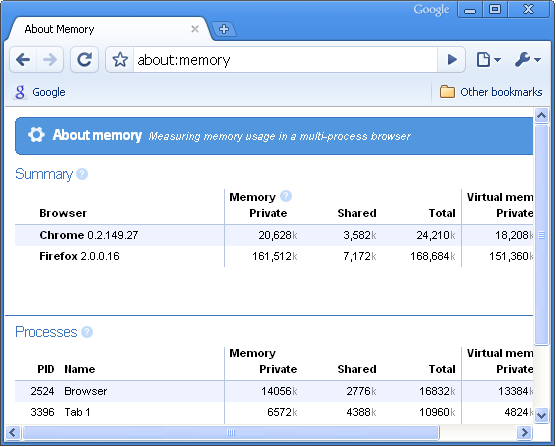
Task: Close the Chrome window
Action: 528,10
